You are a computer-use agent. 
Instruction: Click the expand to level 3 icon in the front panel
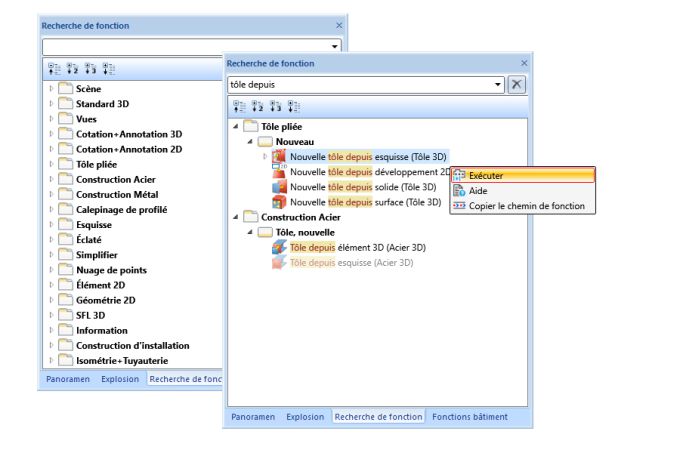[x=273, y=108]
